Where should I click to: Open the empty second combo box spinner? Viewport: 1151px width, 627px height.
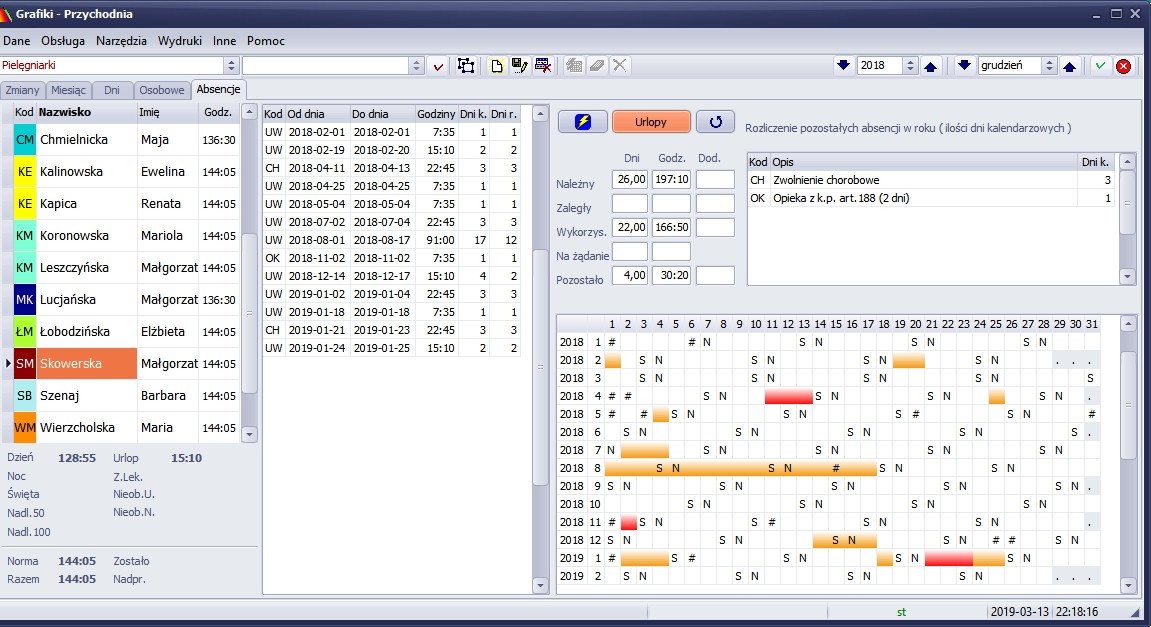pos(416,65)
